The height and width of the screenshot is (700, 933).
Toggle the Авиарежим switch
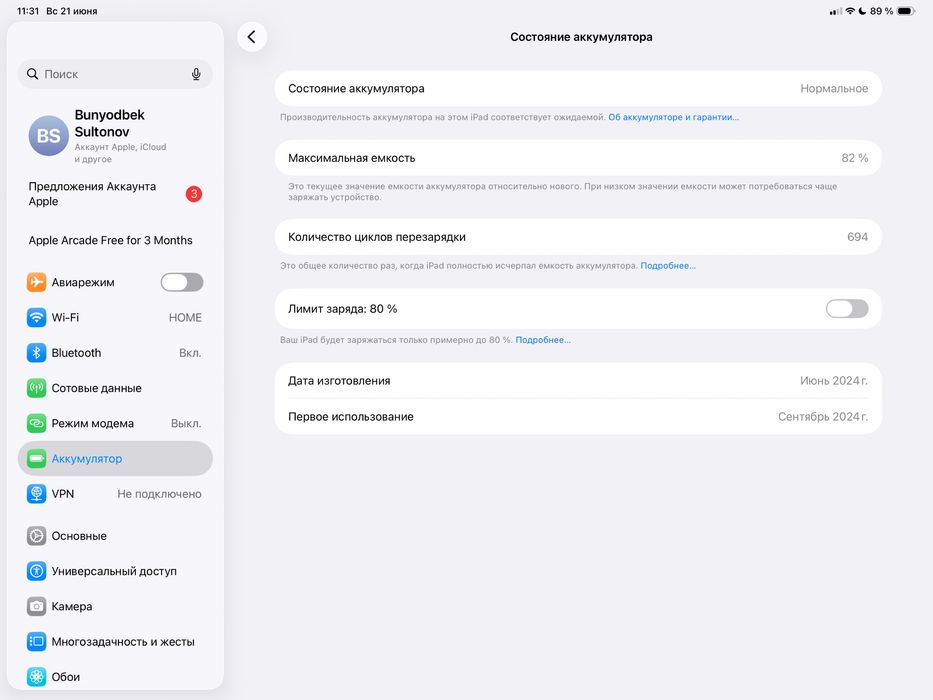(x=182, y=282)
